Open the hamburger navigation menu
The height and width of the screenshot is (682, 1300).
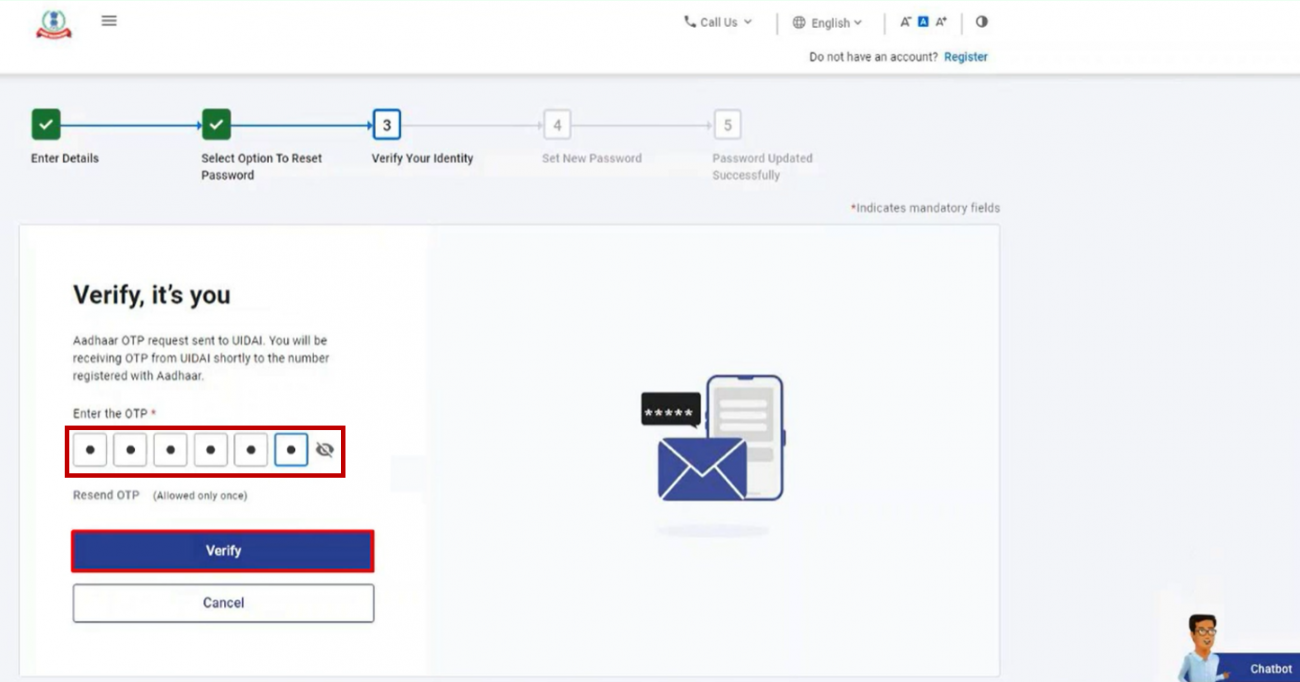109,20
